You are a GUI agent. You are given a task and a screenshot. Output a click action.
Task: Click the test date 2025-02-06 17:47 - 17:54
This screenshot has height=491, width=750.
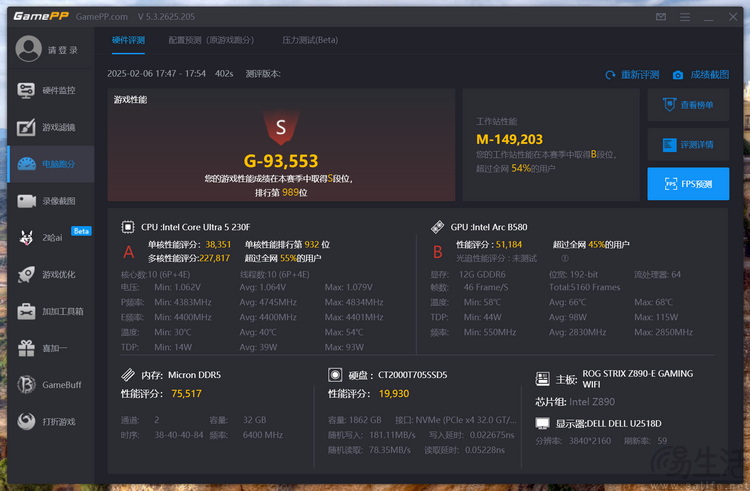coord(156,74)
